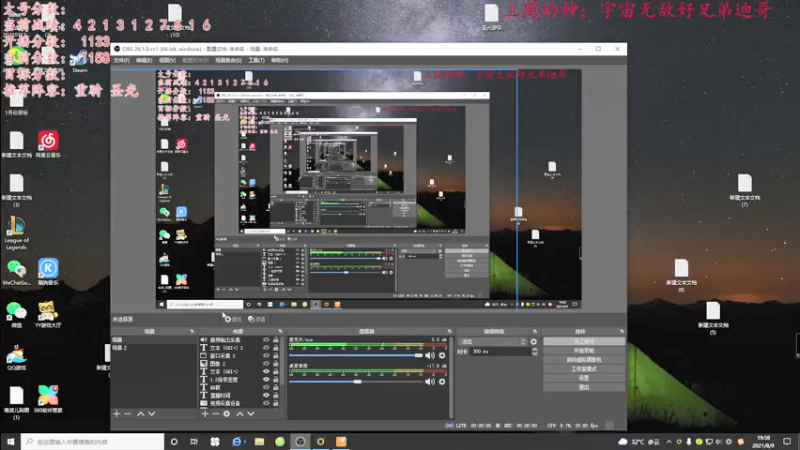The width and height of the screenshot is (800, 450).
Task: Toggle visibility of 直播时间 source
Action: click(x=266, y=395)
